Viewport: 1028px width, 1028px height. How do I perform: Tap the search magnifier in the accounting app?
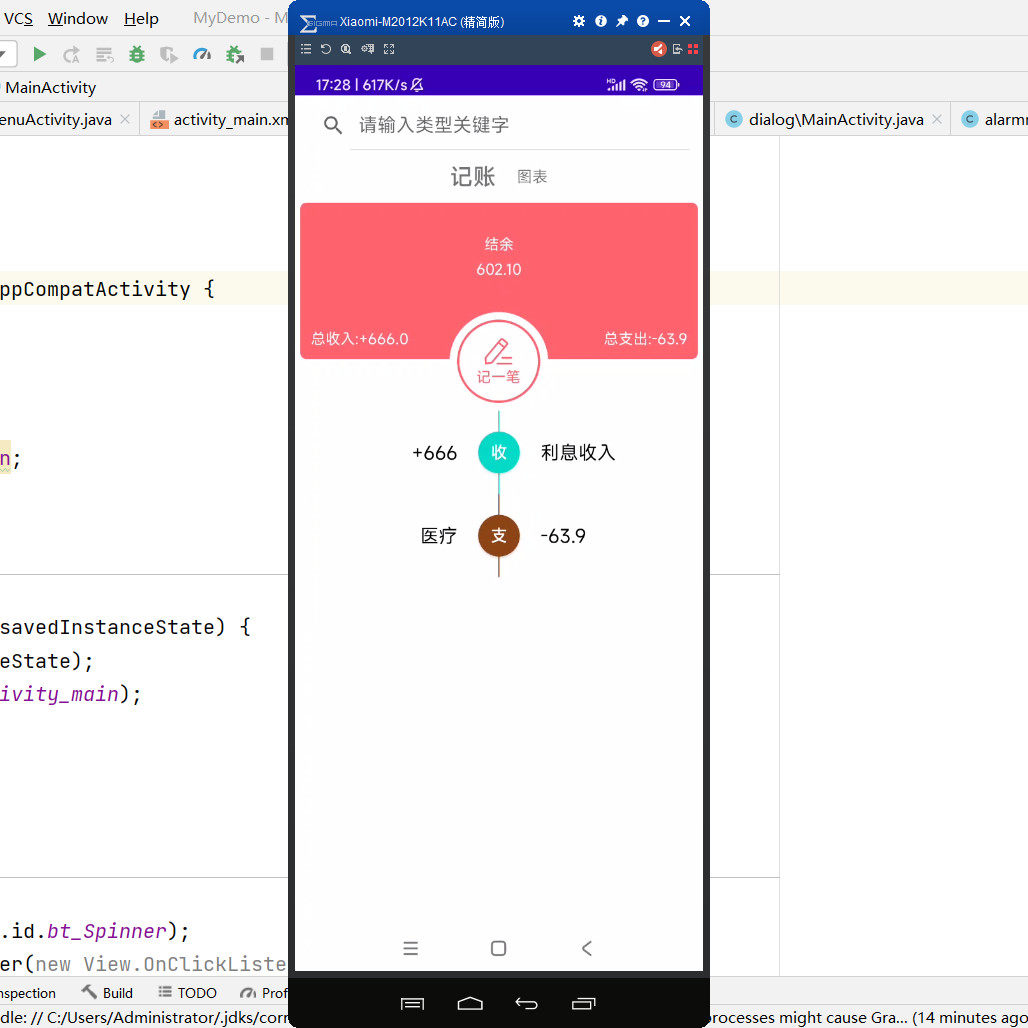pyautogui.click(x=331, y=126)
